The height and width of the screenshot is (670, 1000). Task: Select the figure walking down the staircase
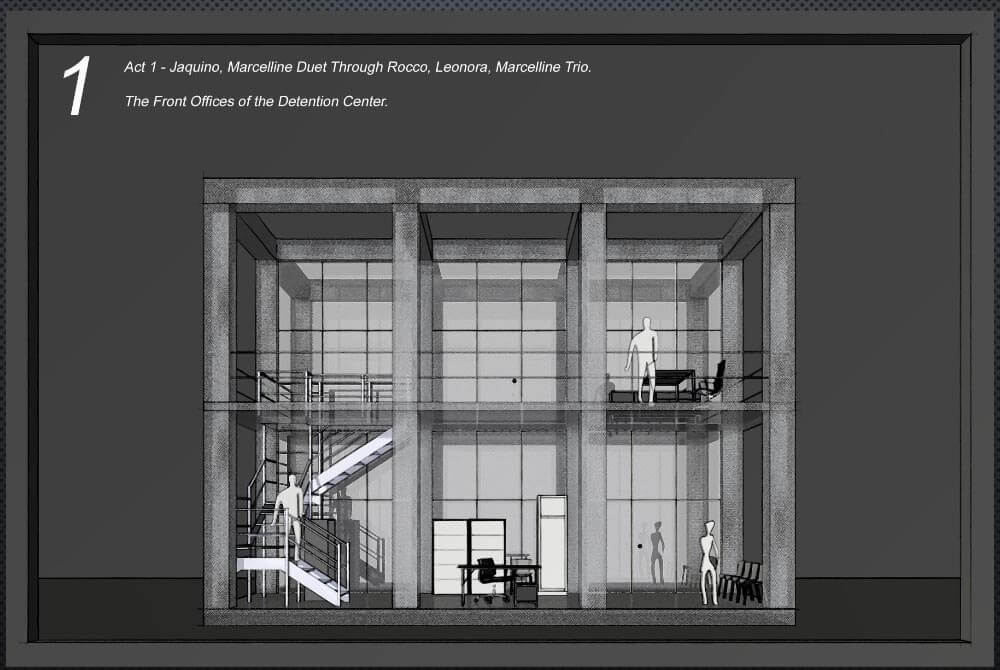pyautogui.click(x=289, y=518)
